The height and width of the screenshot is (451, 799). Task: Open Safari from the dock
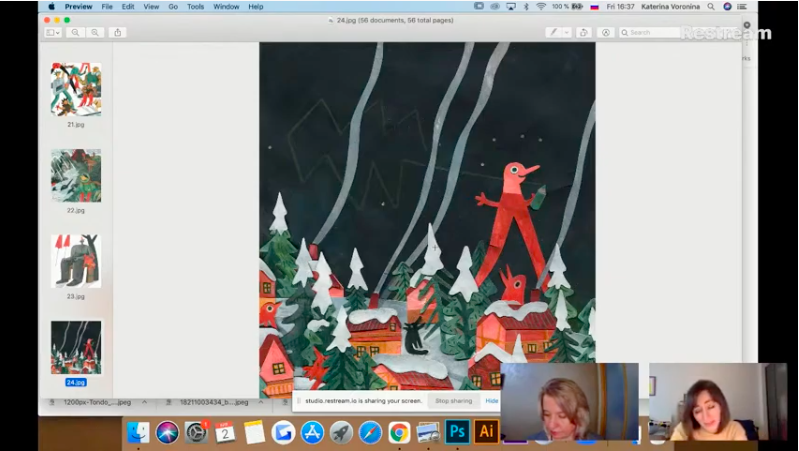[x=370, y=432]
